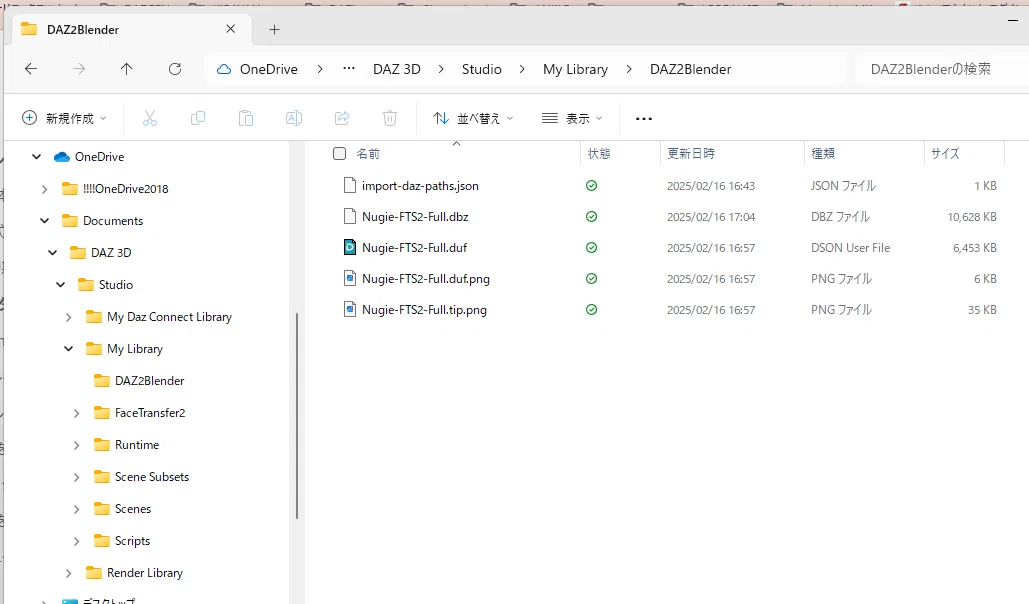Select the Nugie-FTS2-Full.dbz file name
The width and height of the screenshot is (1029, 604).
pyautogui.click(x=415, y=217)
